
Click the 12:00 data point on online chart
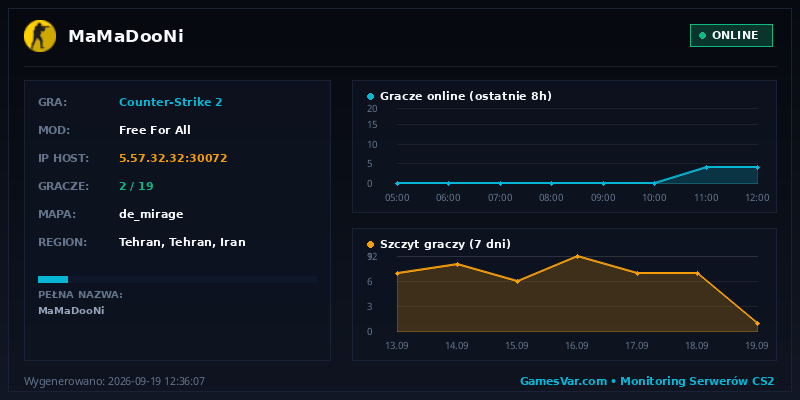758,167
